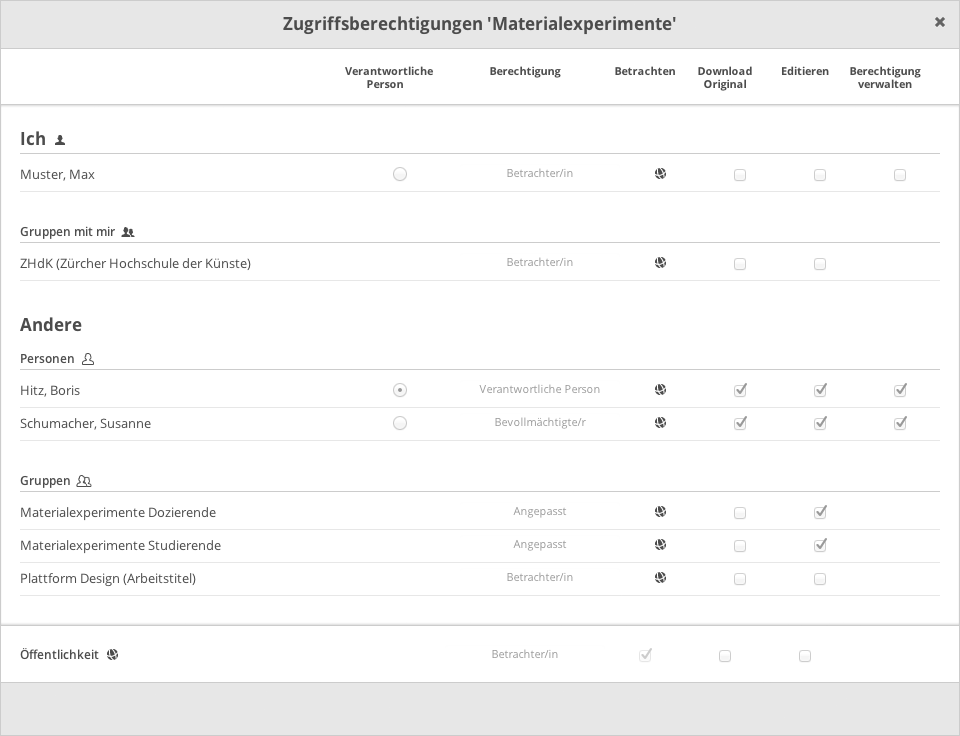Toggle Editieren for Materialexperimente Dozierende

820,512
